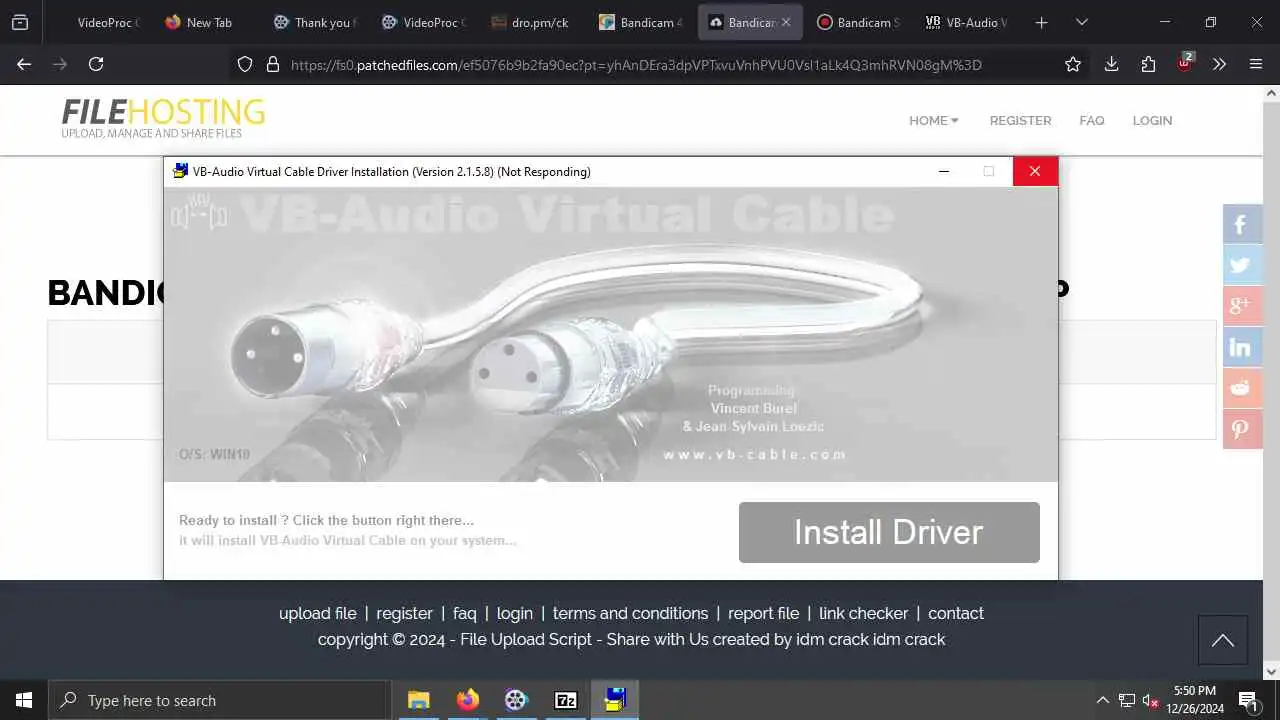Close the active Bandicam tab
The image size is (1280, 720).
click(x=786, y=22)
